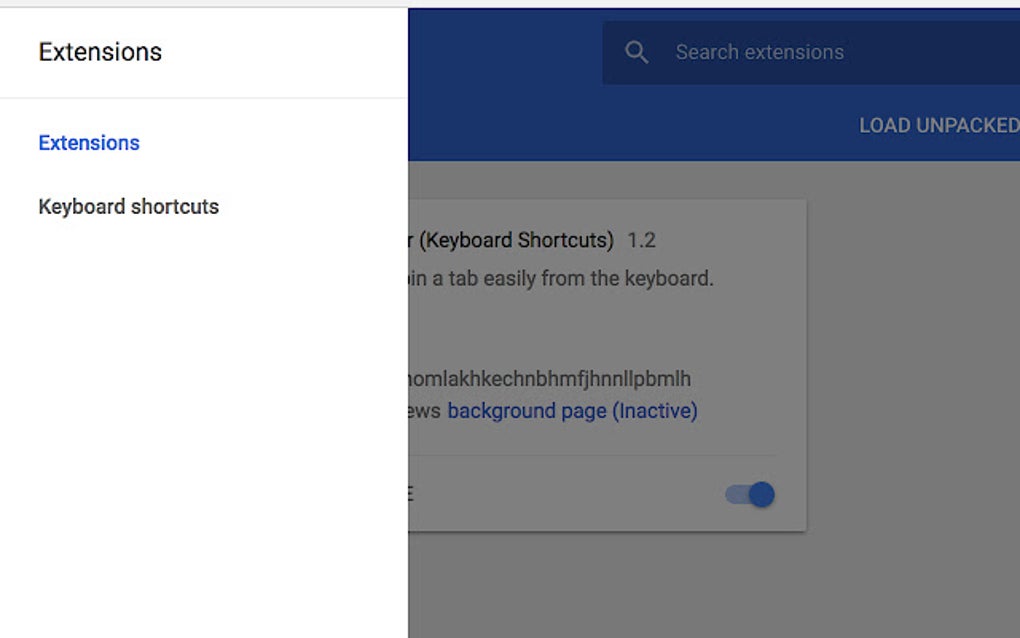This screenshot has height=638, width=1020.
Task: Inspect the background page (Inactive) link
Action: [571, 410]
